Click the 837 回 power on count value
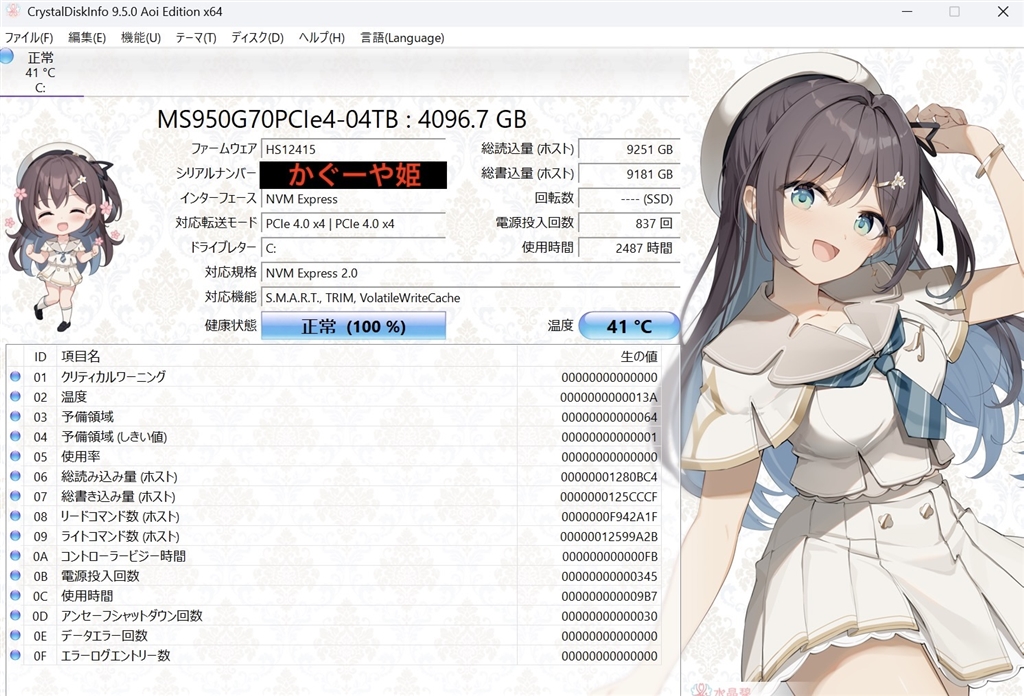The height and width of the screenshot is (696, 1024). [x=629, y=223]
